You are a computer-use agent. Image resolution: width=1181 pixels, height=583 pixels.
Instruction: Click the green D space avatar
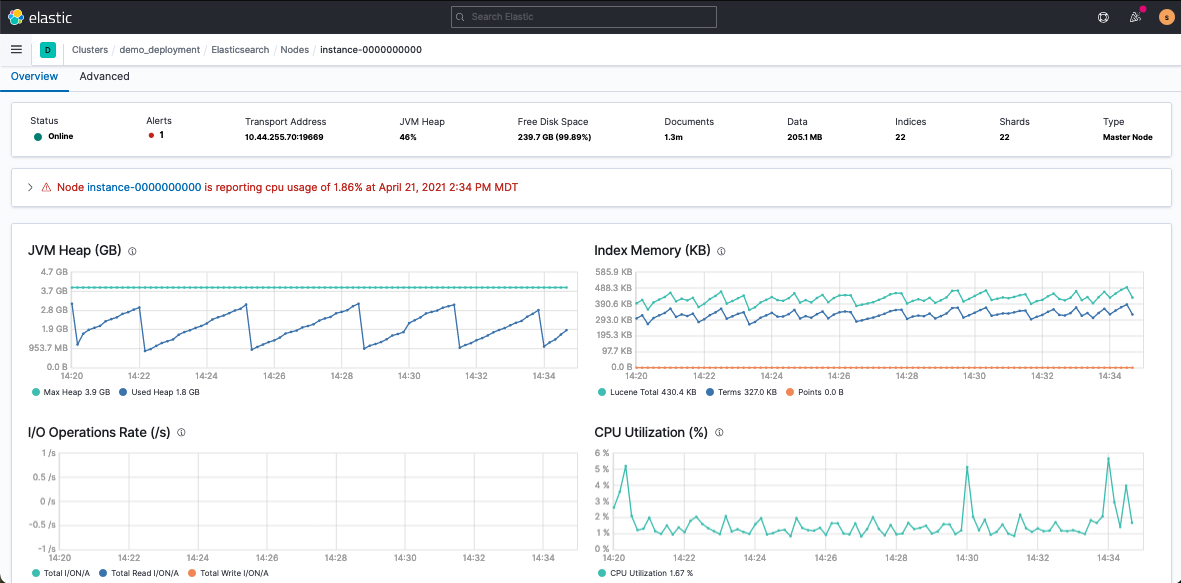[47, 49]
